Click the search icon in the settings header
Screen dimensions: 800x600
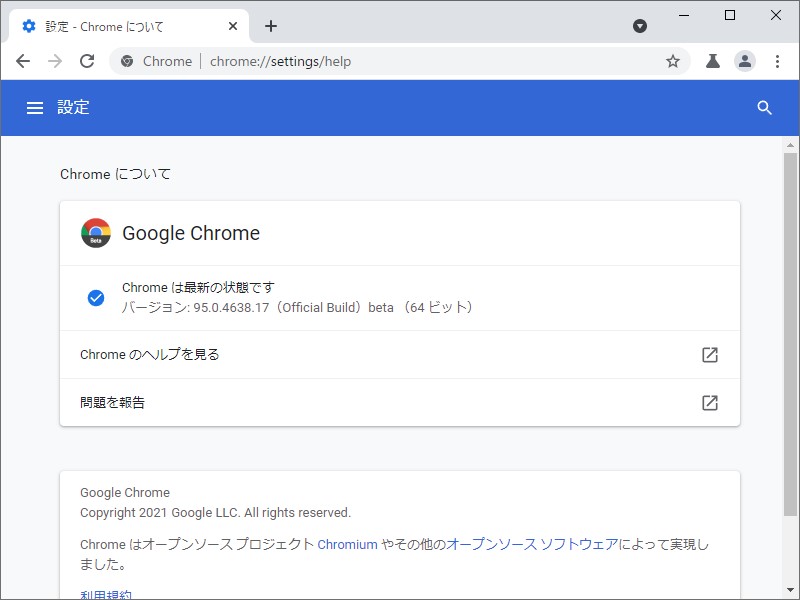pos(765,107)
